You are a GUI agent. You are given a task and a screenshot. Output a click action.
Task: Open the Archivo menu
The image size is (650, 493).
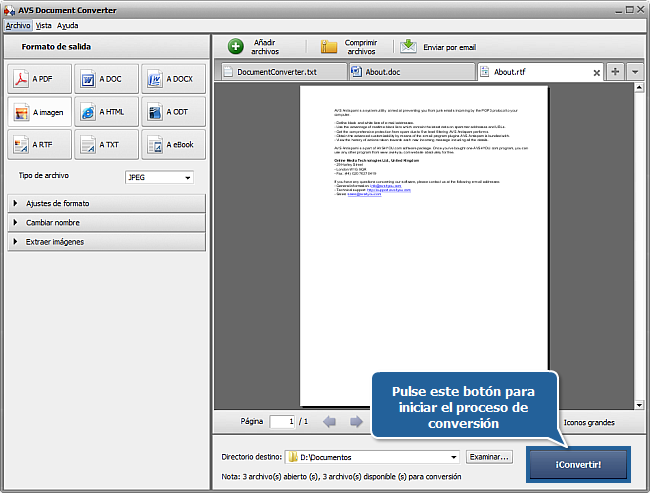18,26
